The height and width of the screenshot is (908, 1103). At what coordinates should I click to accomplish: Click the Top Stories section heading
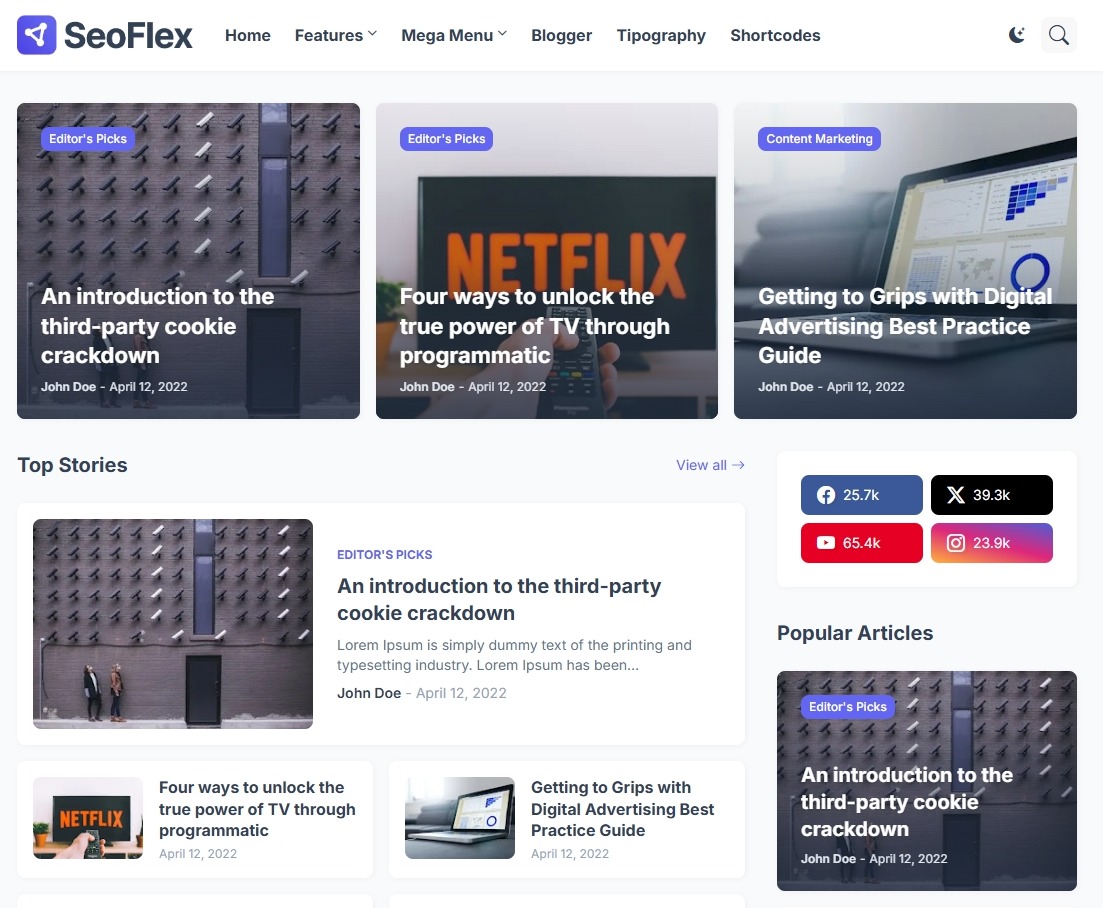pyautogui.click(x=72, y=465)
